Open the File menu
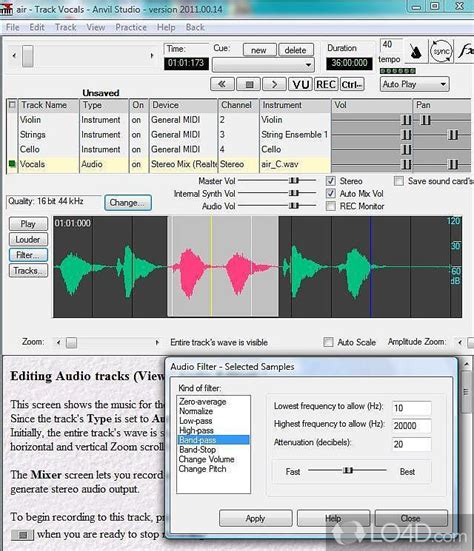The image size is (474, 551). click(13, 27)
